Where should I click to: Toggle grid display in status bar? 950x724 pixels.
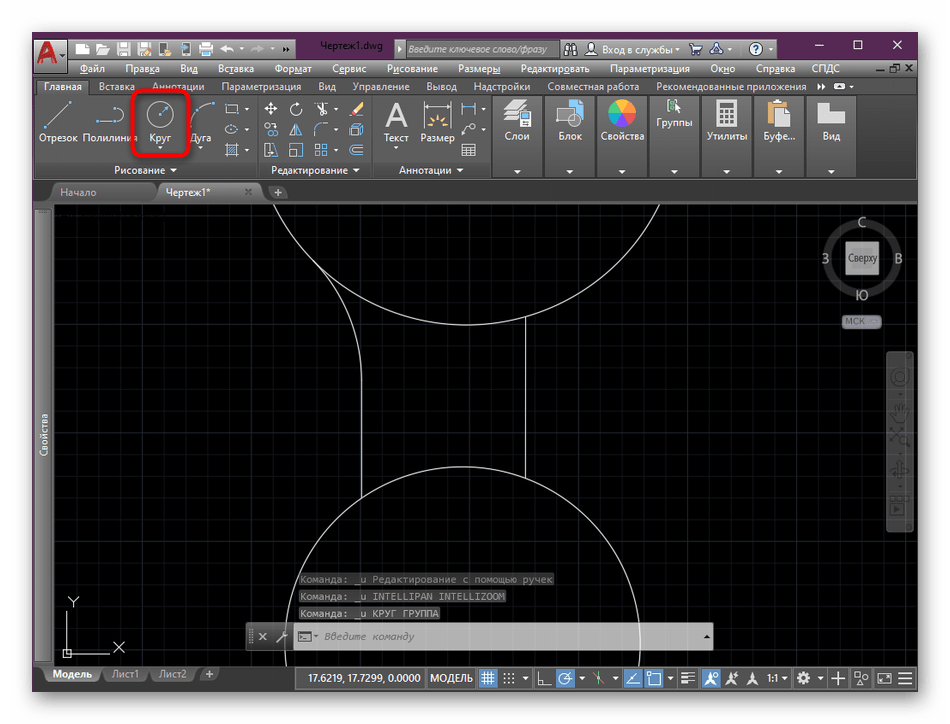pos(489,678)
